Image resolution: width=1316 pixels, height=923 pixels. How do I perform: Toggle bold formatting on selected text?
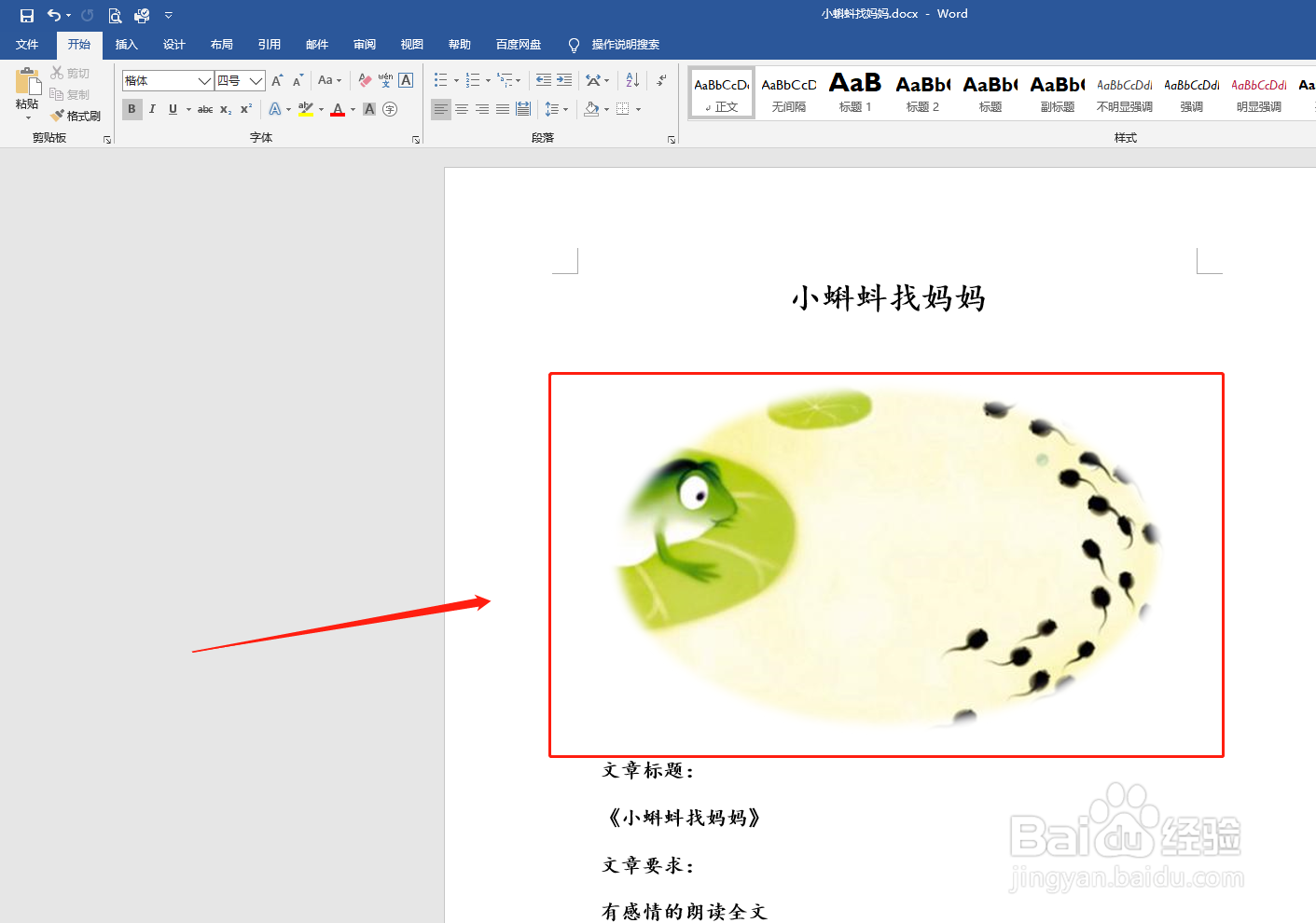pyautogui.click(x=132, y=109)
